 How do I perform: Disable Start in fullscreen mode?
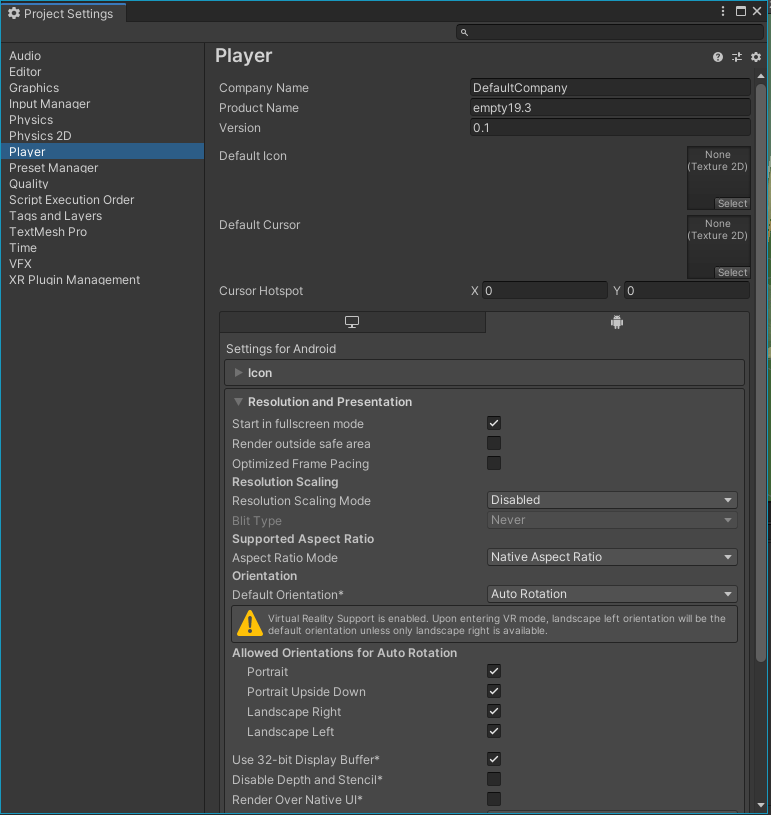coord(494,423)
